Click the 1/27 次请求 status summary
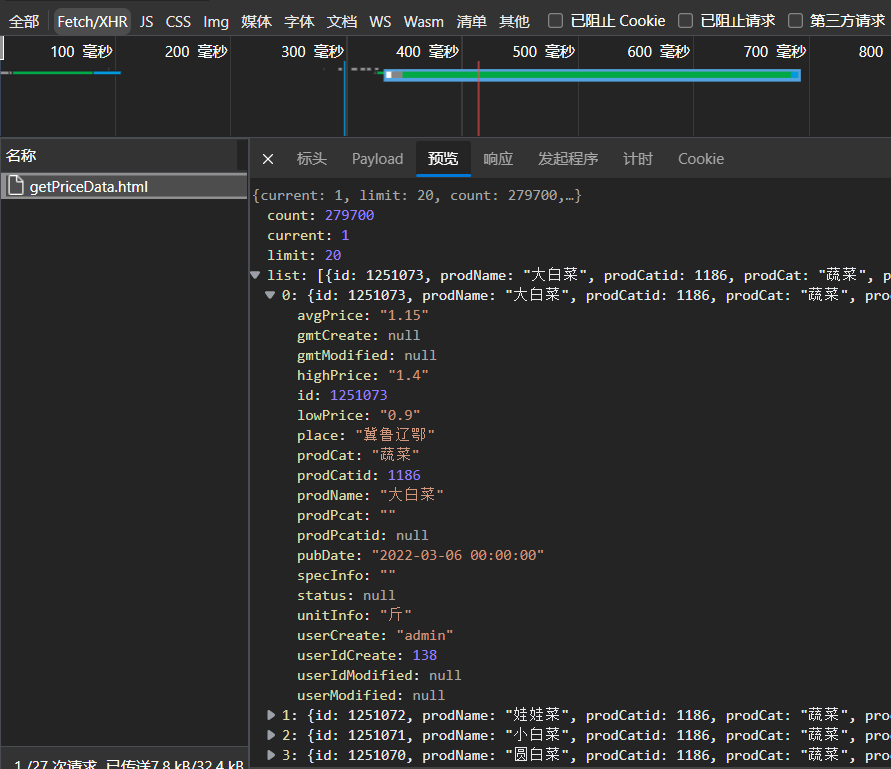Image resolution: width=891 pixels, height=769 pixels. [56, 763]
